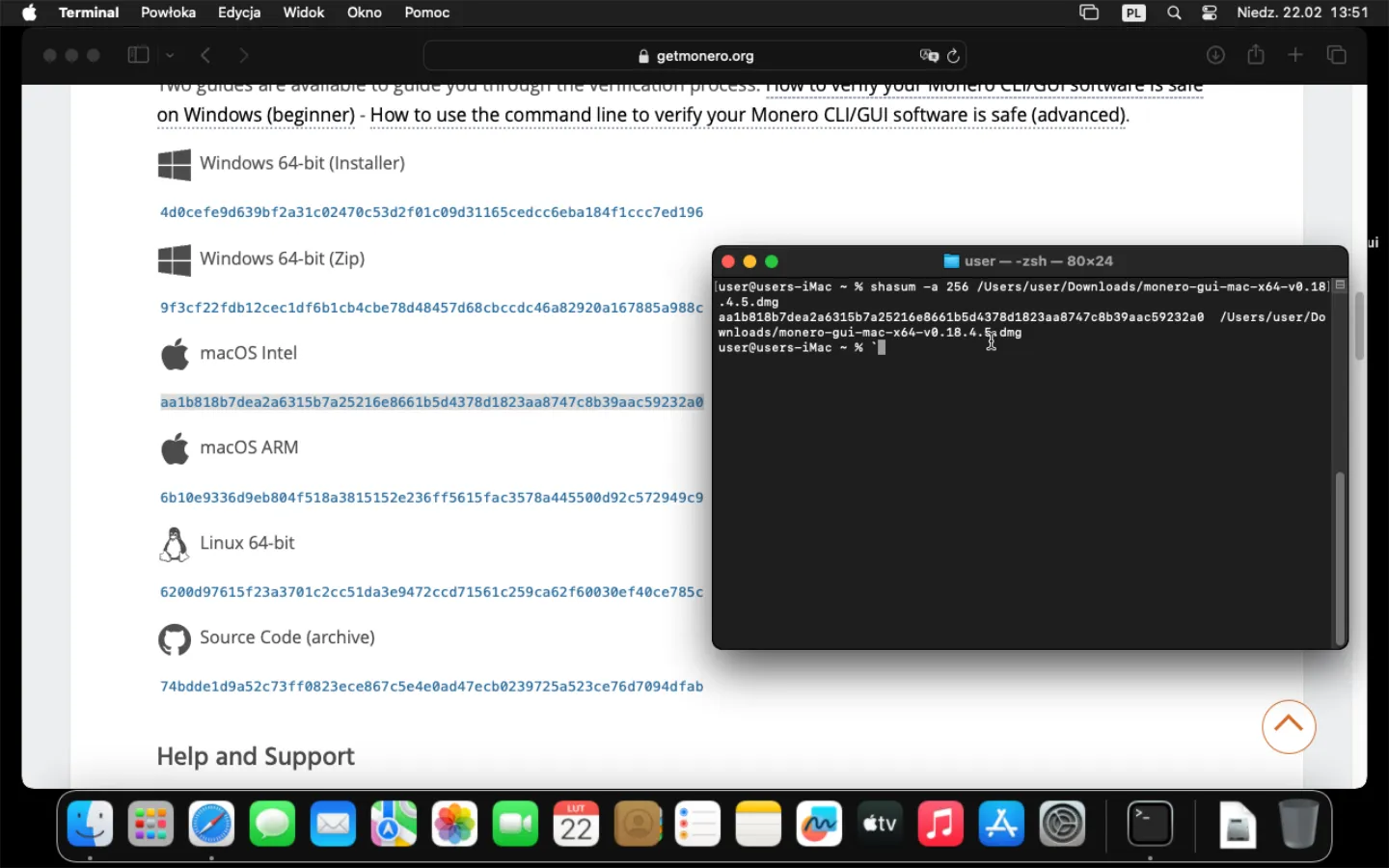Open Calendar from the Dock
Viewport: 1389px width, 868px height.
coord(576,825)
